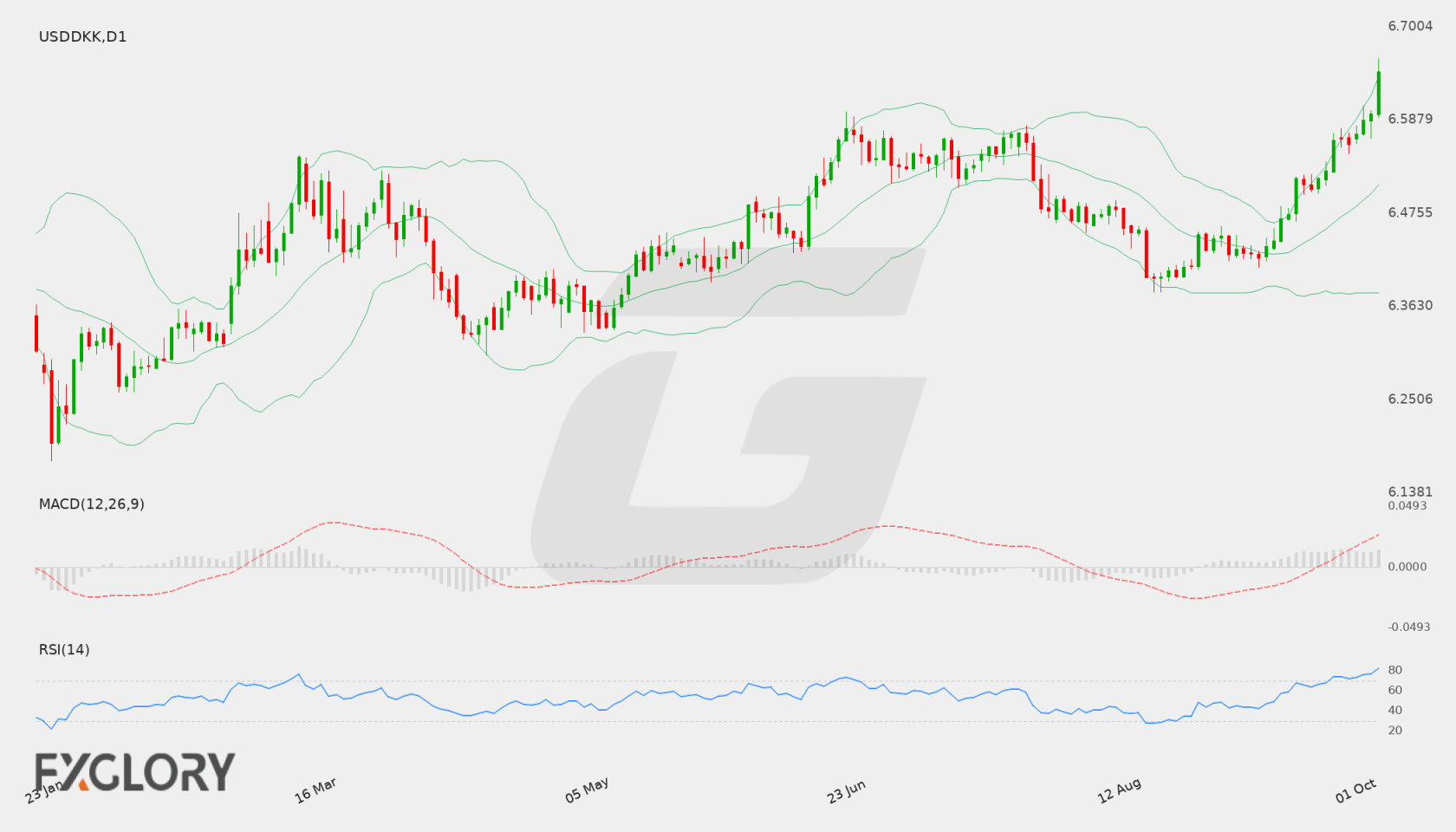The width and height of the screenshot is (1456, 832).
Task: Click the 6.2506 price axis label
Action: pos(1410,399)
